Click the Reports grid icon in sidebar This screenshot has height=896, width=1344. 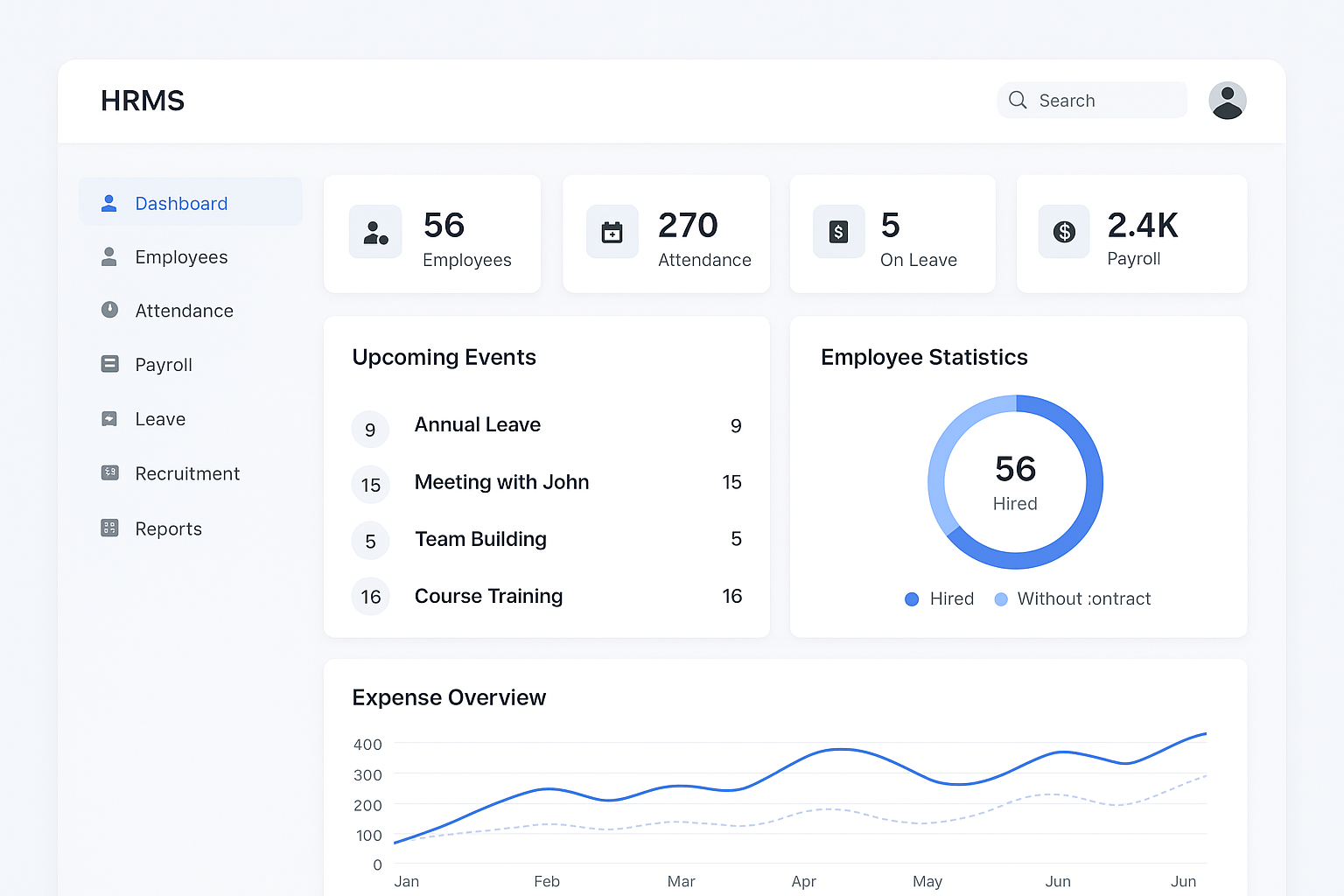(x=109, y=528)
